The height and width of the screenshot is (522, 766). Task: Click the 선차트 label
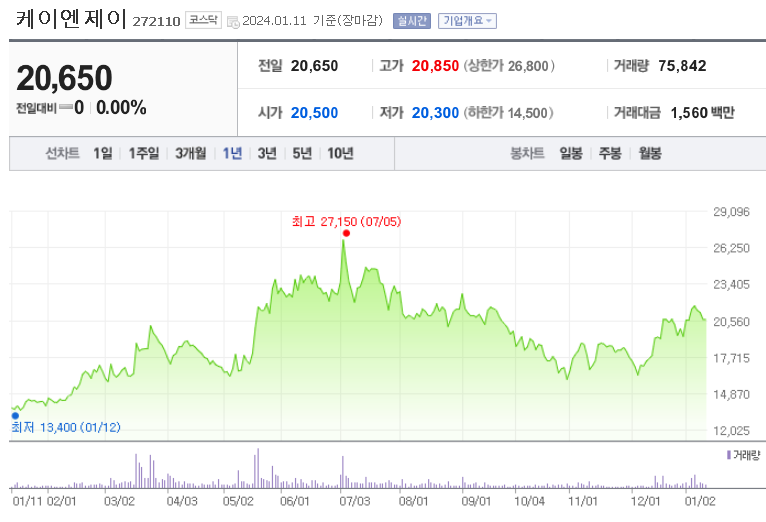62,153
